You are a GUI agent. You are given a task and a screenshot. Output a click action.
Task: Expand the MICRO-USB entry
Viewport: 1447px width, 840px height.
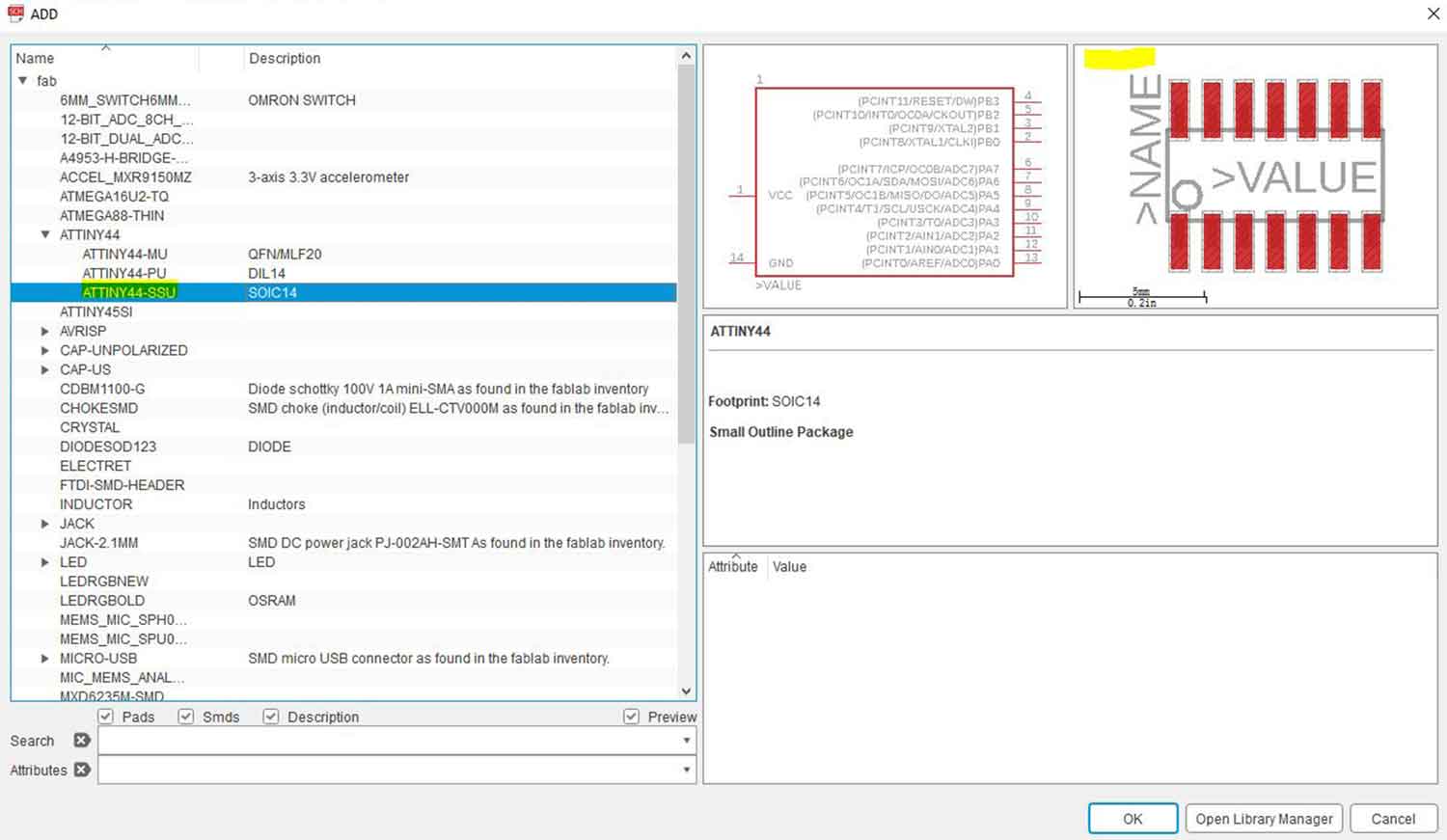pyautogui.click(x=45, y=659)
